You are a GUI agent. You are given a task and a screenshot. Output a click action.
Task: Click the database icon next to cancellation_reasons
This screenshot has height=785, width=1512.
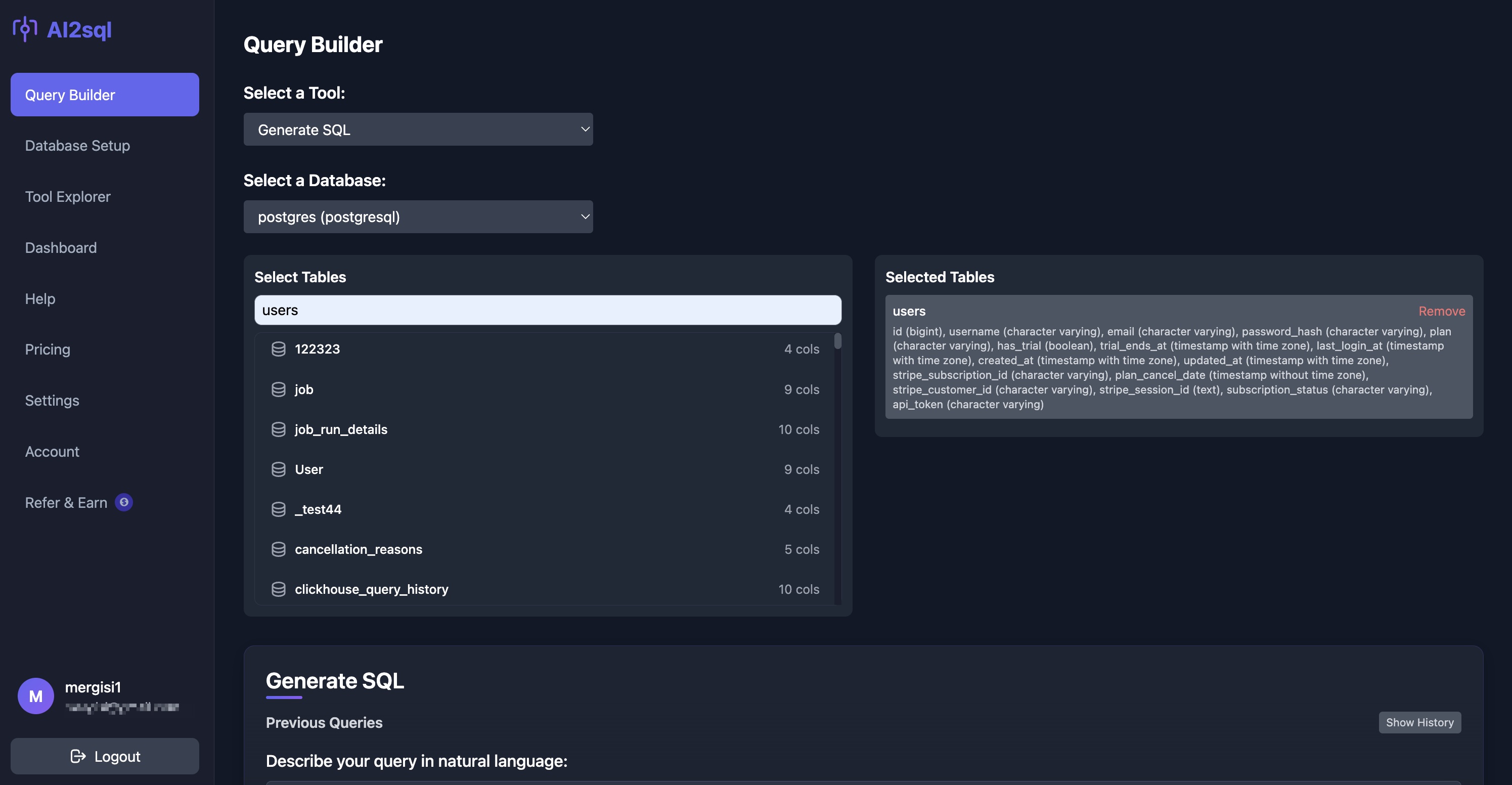tap(278, 549)
